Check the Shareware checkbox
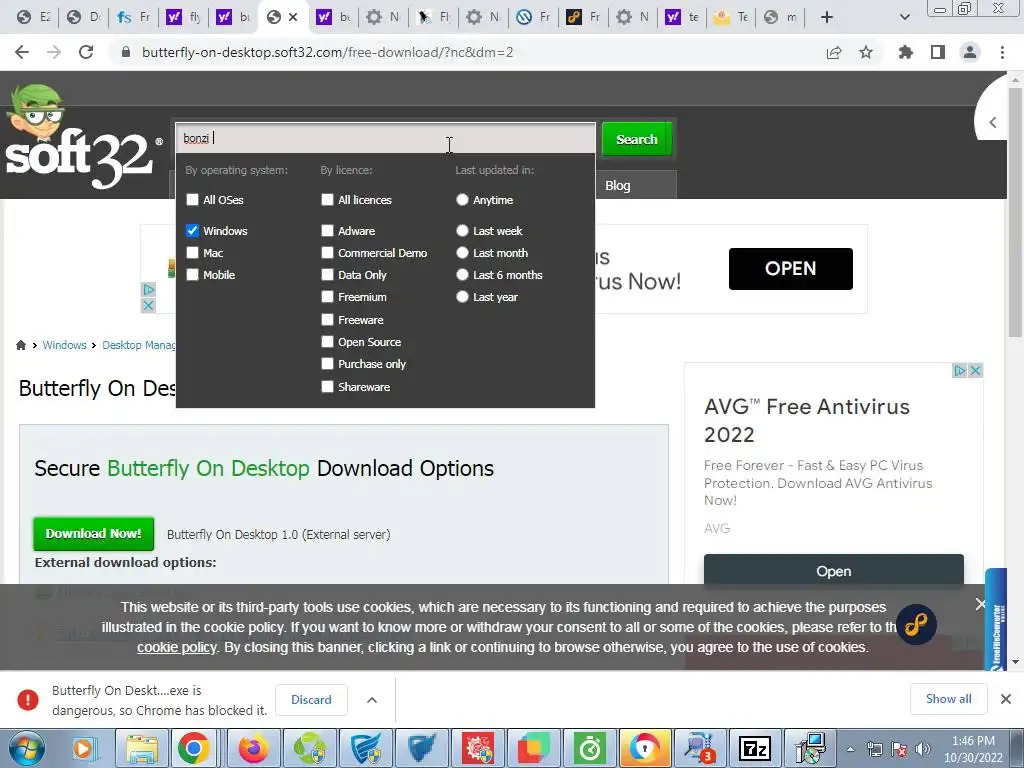The width and height of the screenshot is (1024, 768). 328,387
